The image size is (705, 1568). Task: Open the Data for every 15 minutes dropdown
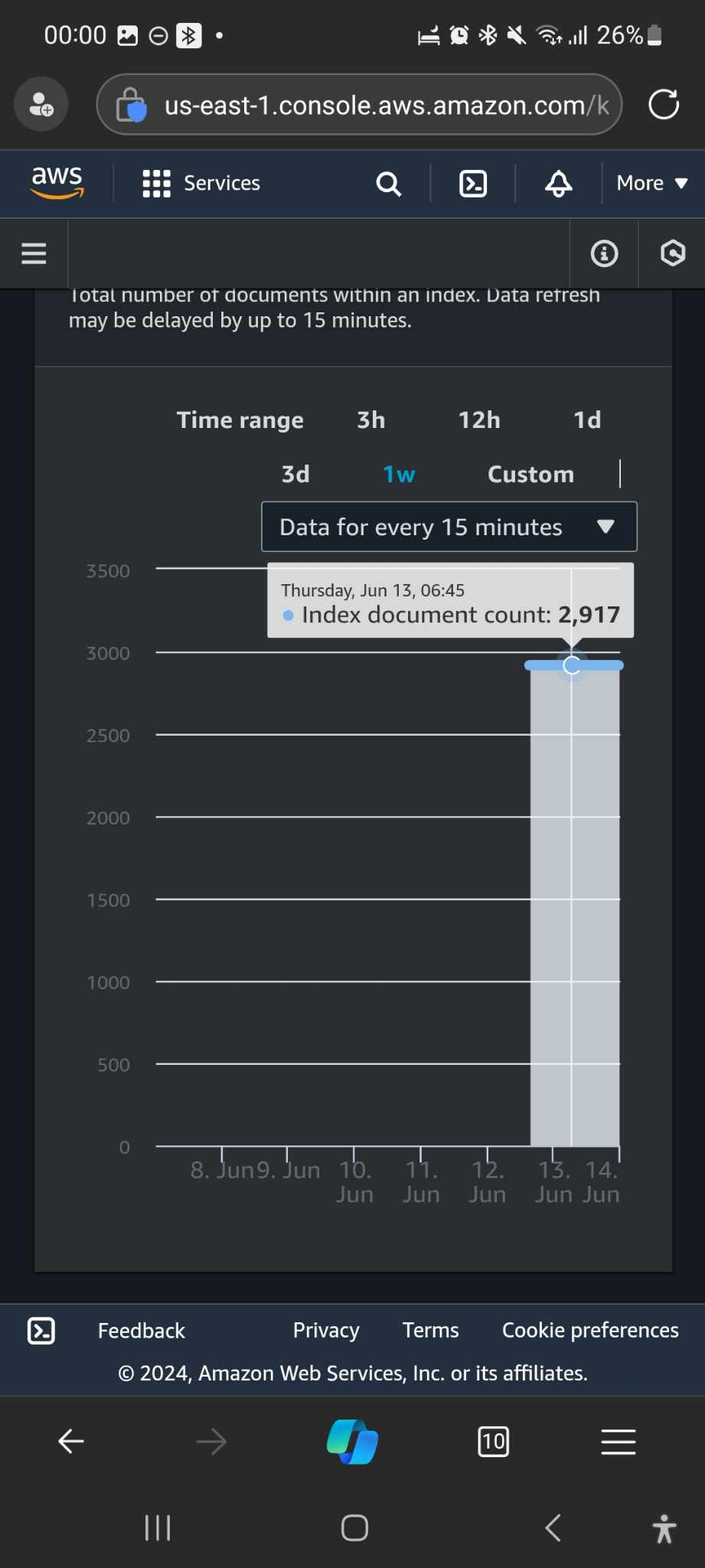[x=449, y=527]
